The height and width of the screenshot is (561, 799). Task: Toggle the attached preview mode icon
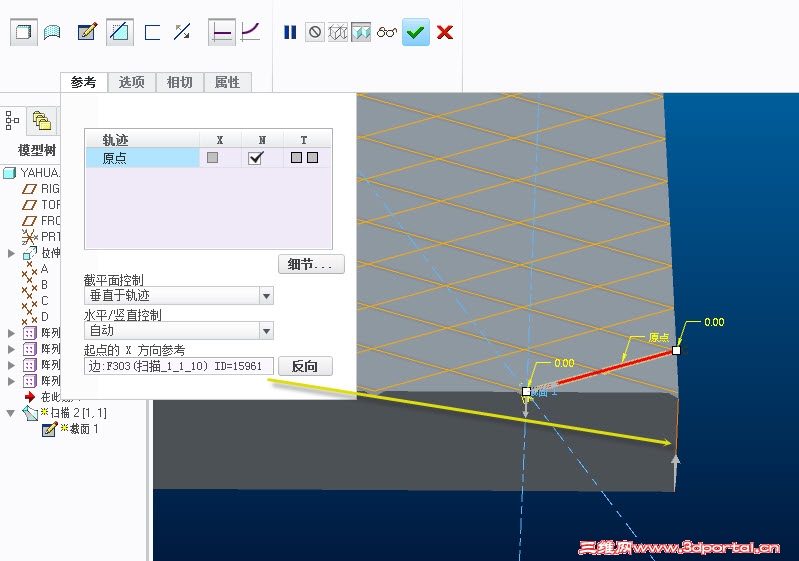[x=361, y=32]
